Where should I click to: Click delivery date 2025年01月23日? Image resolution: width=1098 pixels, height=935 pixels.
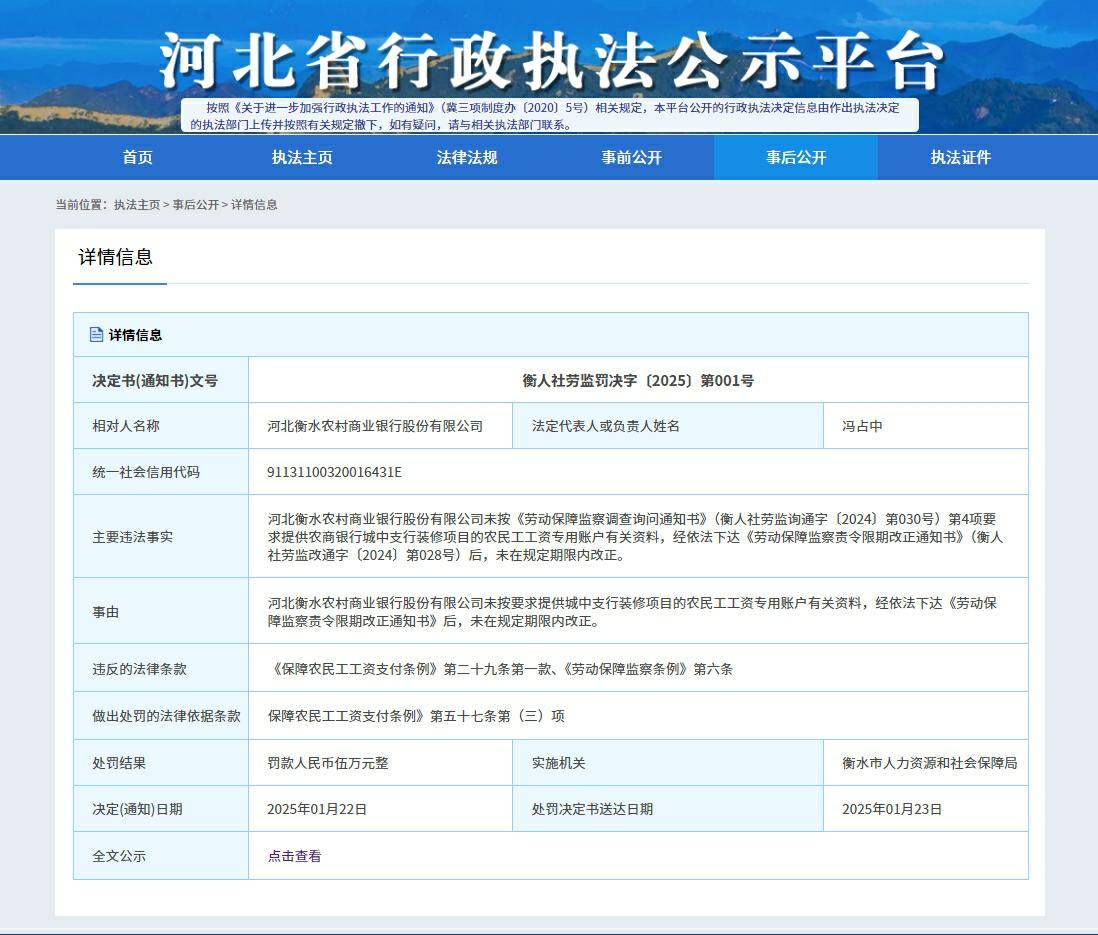pos(891,809)
